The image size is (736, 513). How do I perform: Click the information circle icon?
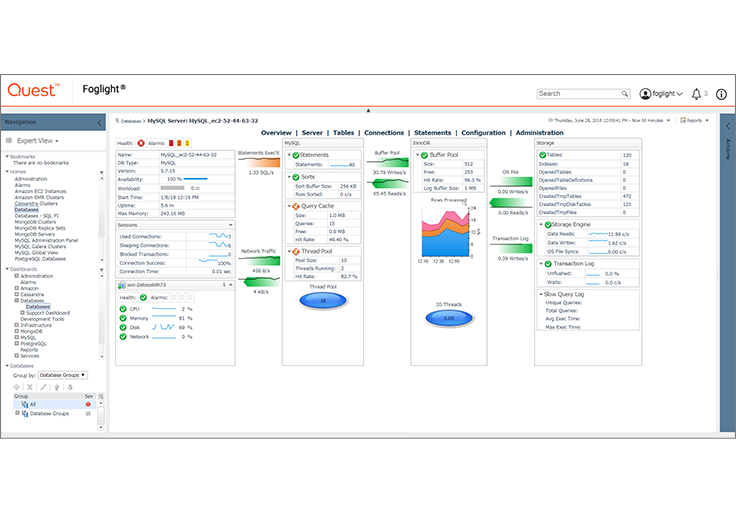(x=721, y=94)
